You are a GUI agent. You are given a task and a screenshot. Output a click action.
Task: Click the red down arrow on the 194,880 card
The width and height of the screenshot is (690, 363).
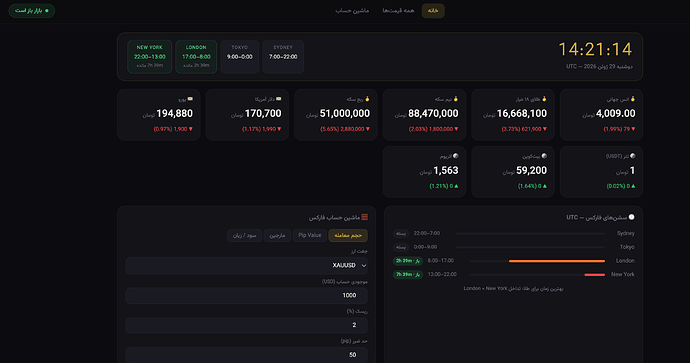[191, 129]
